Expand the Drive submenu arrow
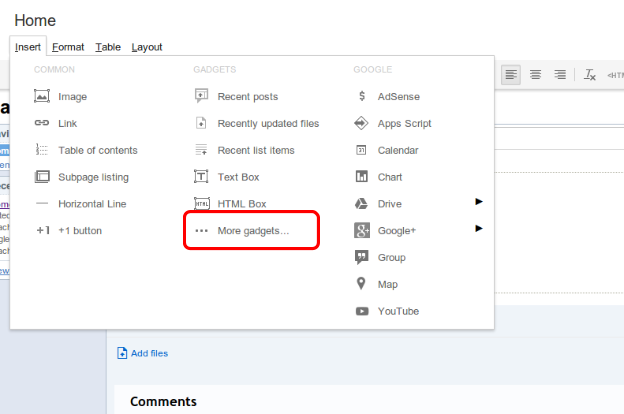 pyautogui.click(x=479, y=202)
